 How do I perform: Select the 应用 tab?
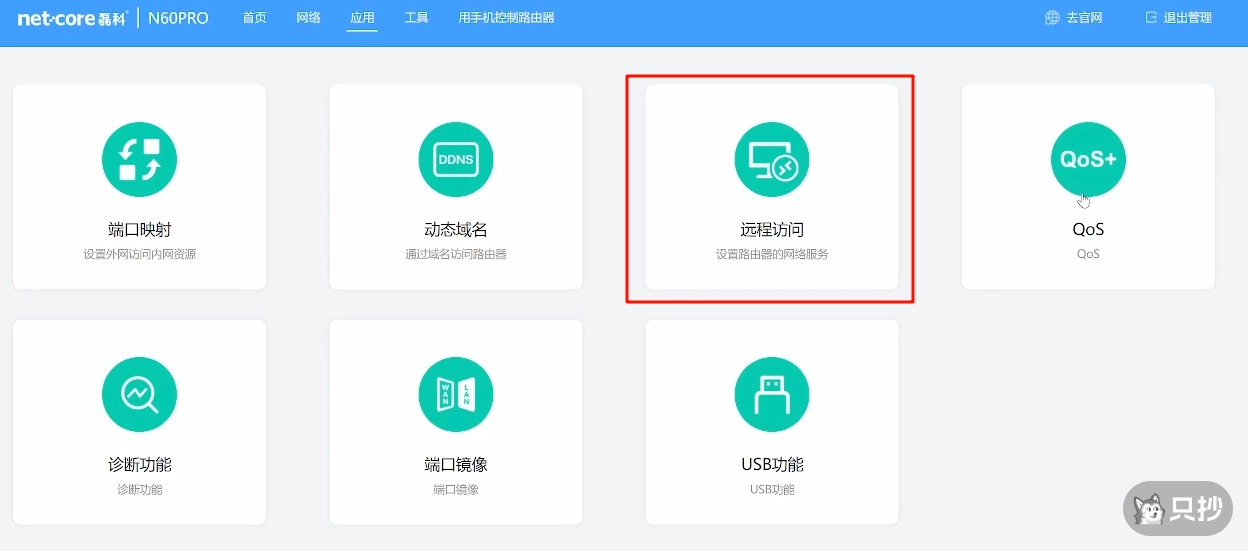(363, 18)
